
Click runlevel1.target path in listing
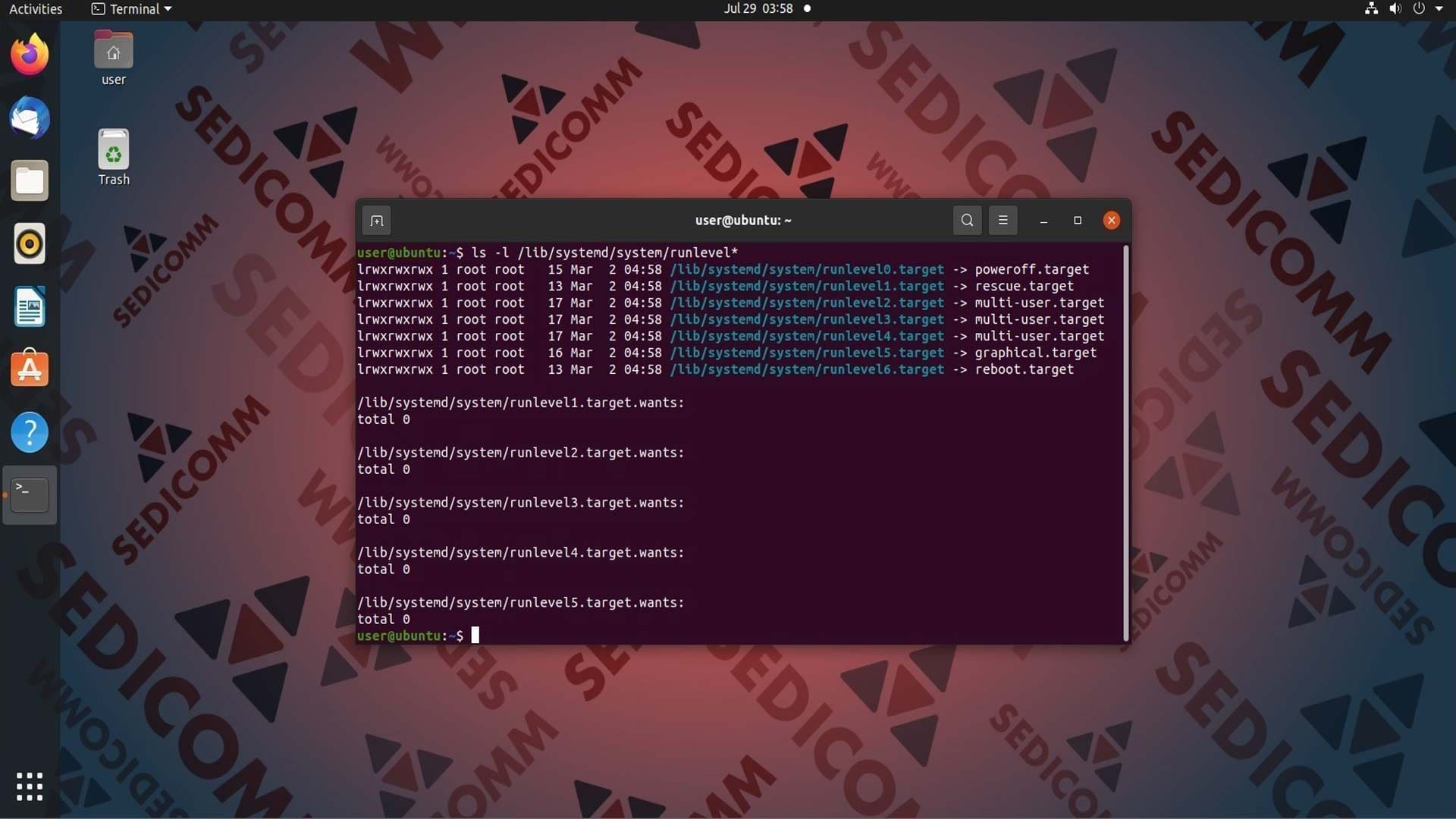coord(807,286)
